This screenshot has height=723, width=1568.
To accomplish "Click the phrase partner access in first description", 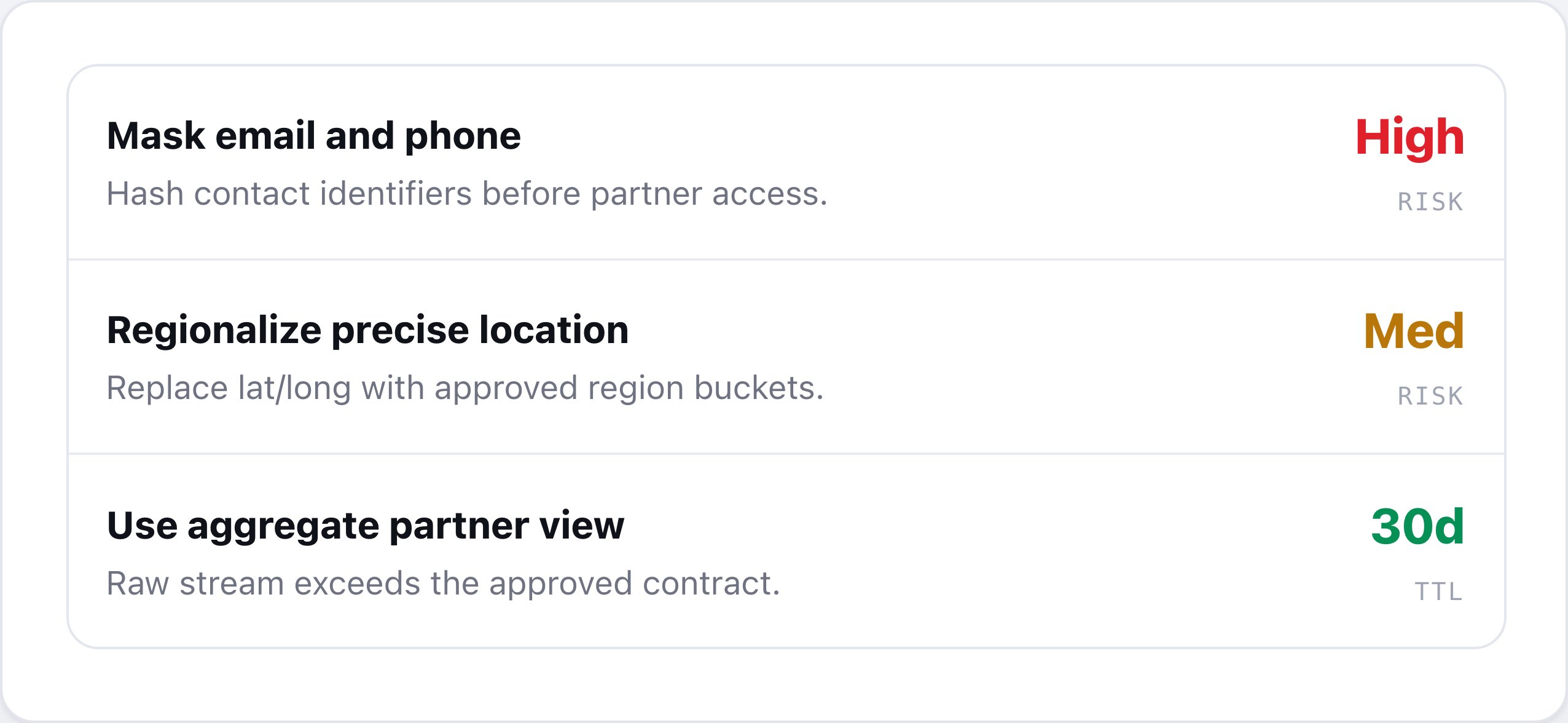I will click(x=709, y=194).
